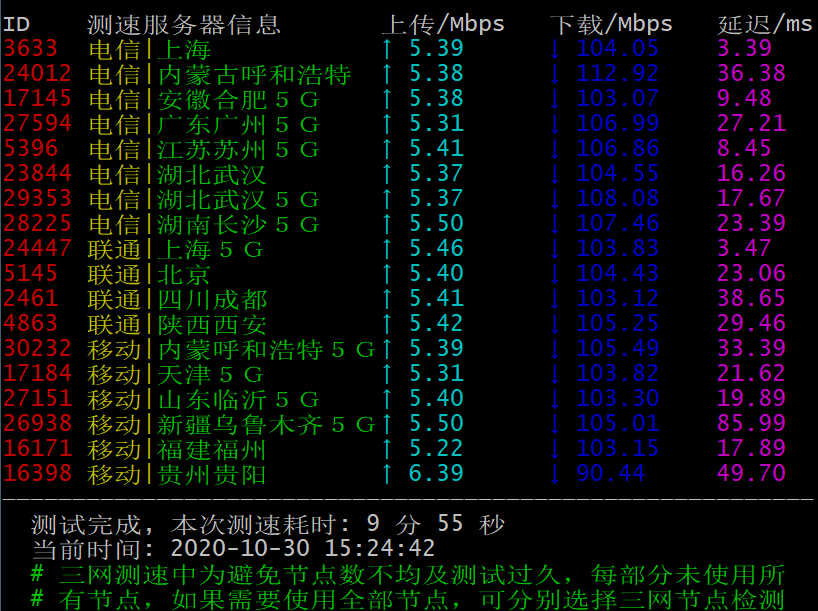Select server name 内蒙古呼和浩特
Viewport: 818px width, 611px height.
pos(255,74)
